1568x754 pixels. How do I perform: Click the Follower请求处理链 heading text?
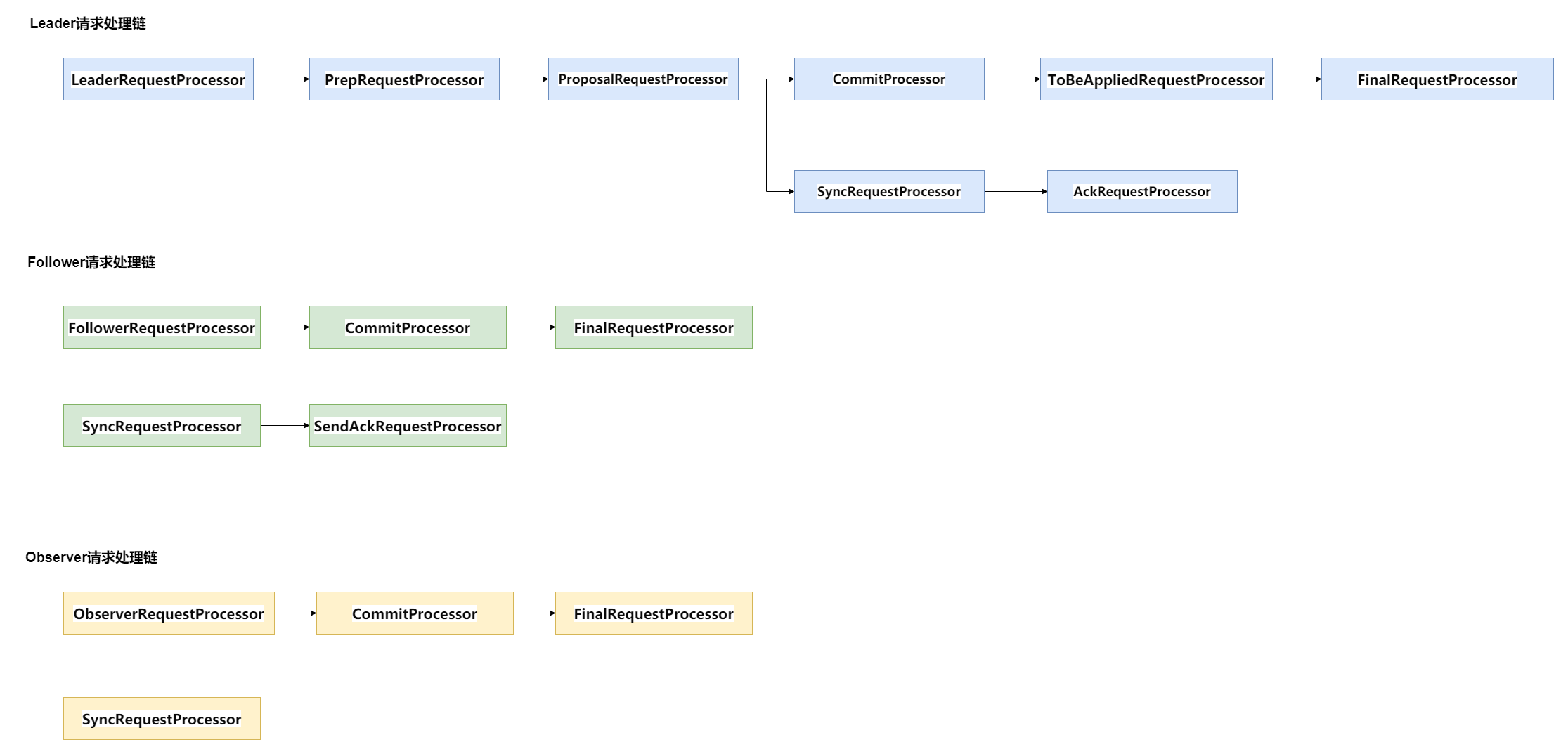click(91, 262)
